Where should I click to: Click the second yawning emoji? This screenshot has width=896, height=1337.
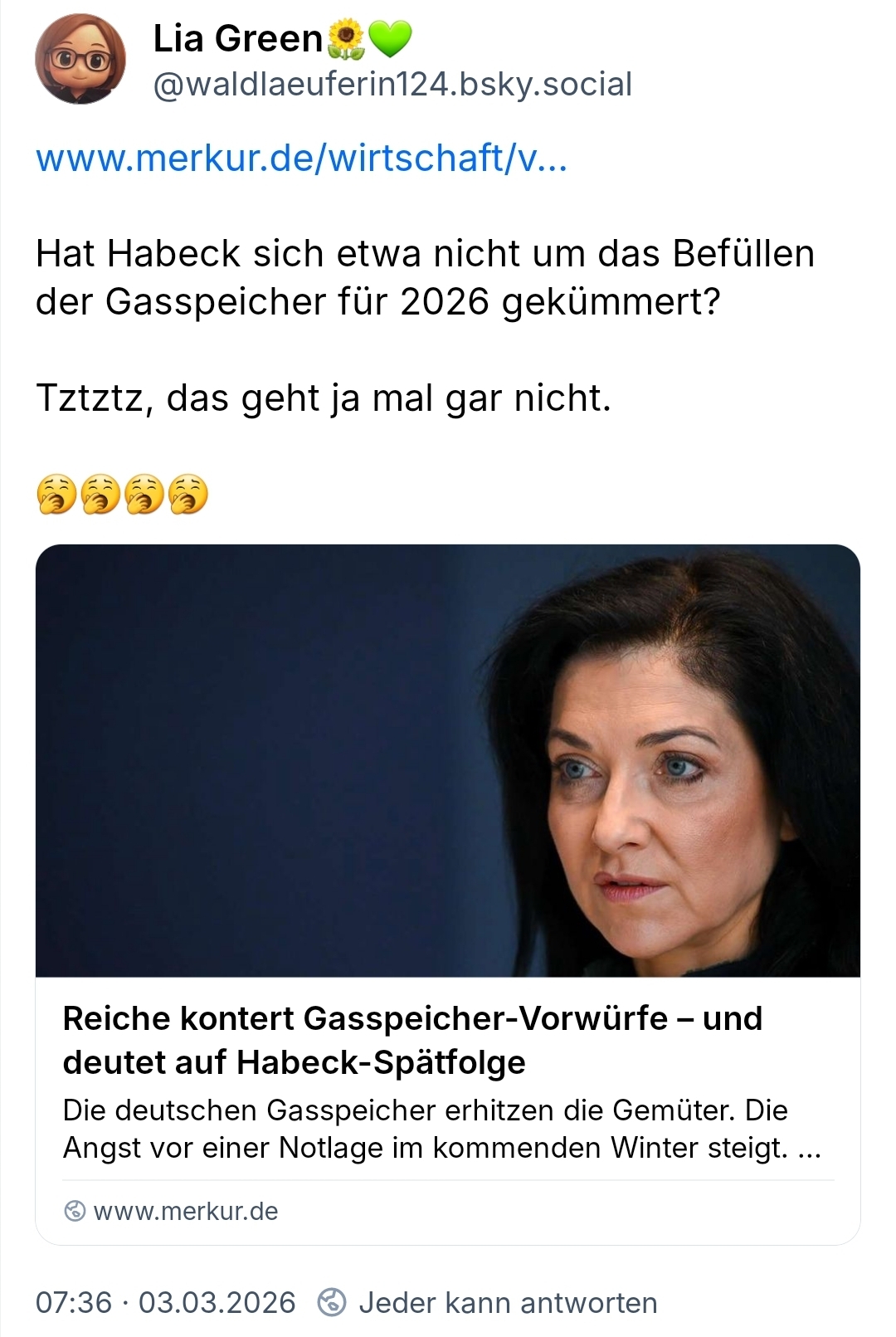(100, 495)
